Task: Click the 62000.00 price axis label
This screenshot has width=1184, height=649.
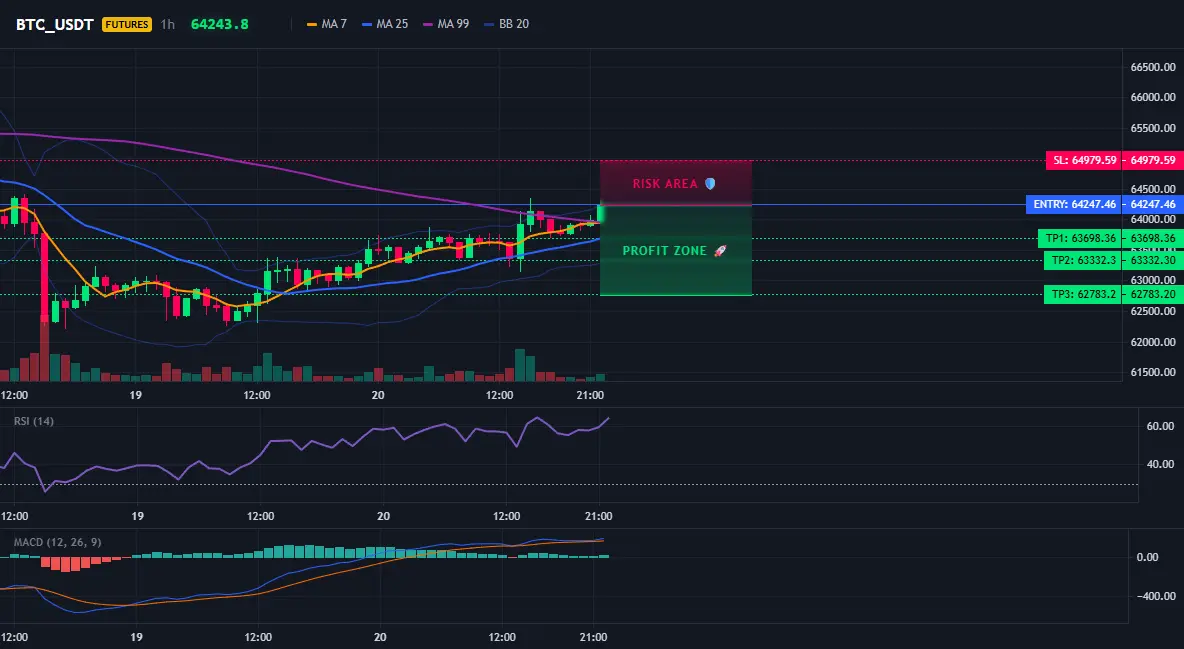Action: [x=1153, y=342]
